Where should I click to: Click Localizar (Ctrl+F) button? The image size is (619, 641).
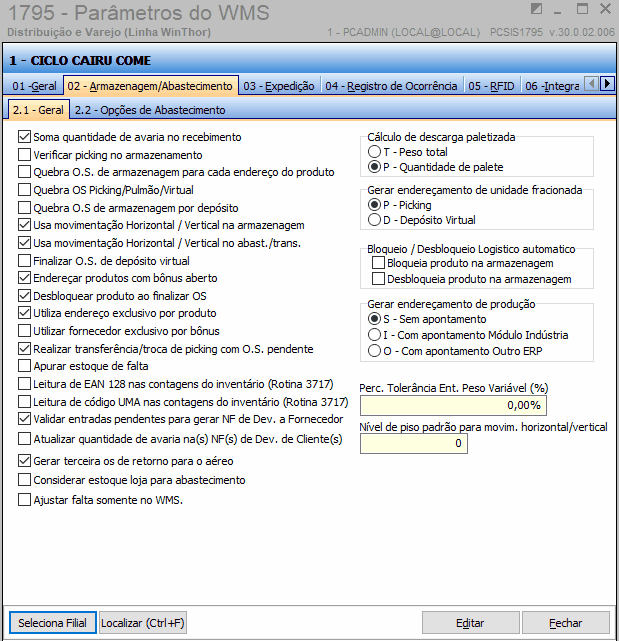143,623
